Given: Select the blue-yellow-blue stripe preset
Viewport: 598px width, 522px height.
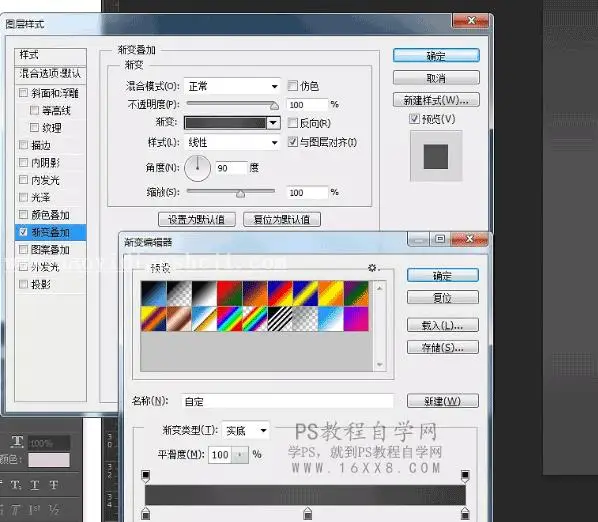Looking at the screenshot, I should point(305,294).
